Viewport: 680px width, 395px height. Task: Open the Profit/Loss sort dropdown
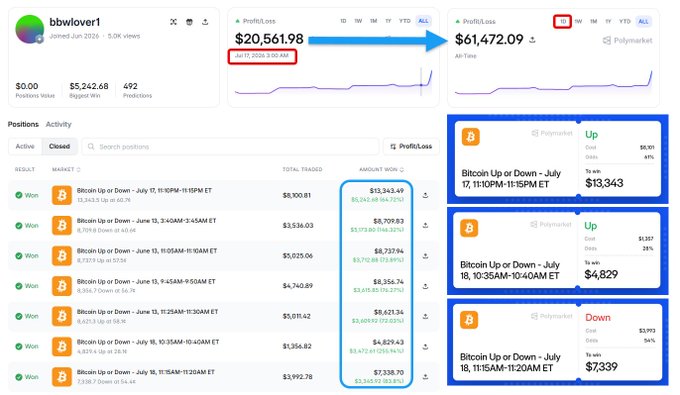[x=411, y=147]
